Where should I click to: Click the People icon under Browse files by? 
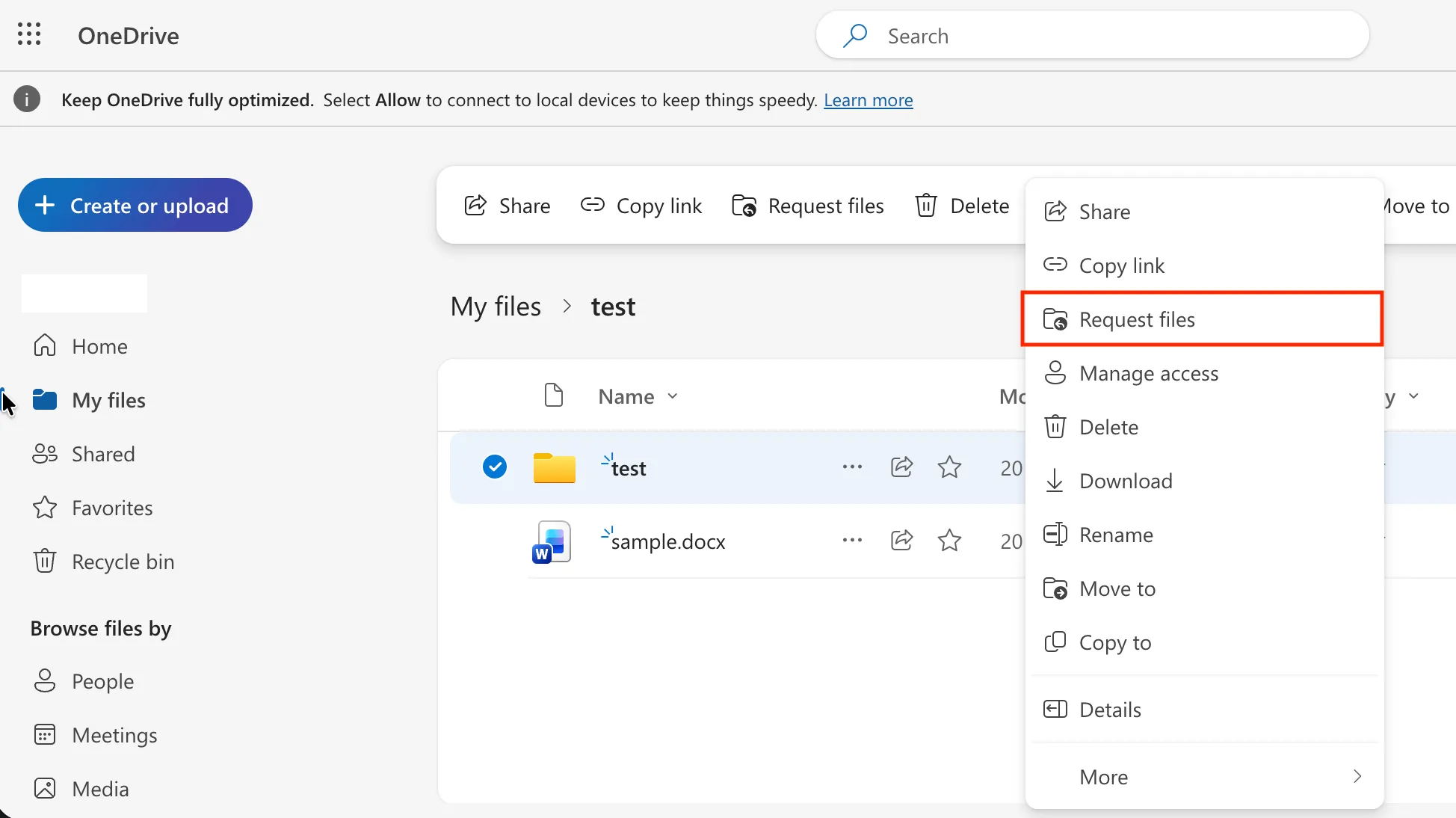pyautogui.click(x=45, y=680)
